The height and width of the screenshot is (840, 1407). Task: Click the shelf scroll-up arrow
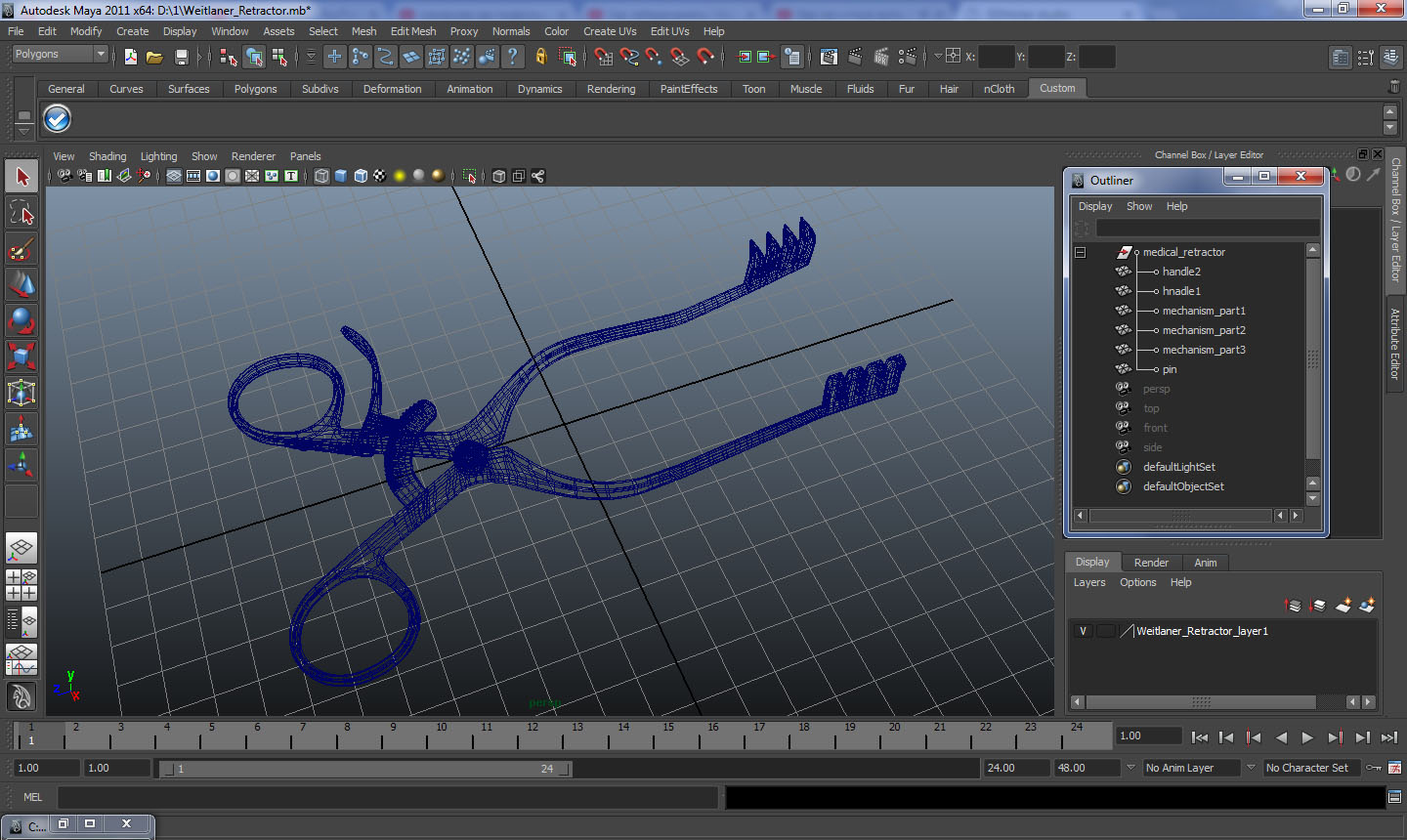1390,111
